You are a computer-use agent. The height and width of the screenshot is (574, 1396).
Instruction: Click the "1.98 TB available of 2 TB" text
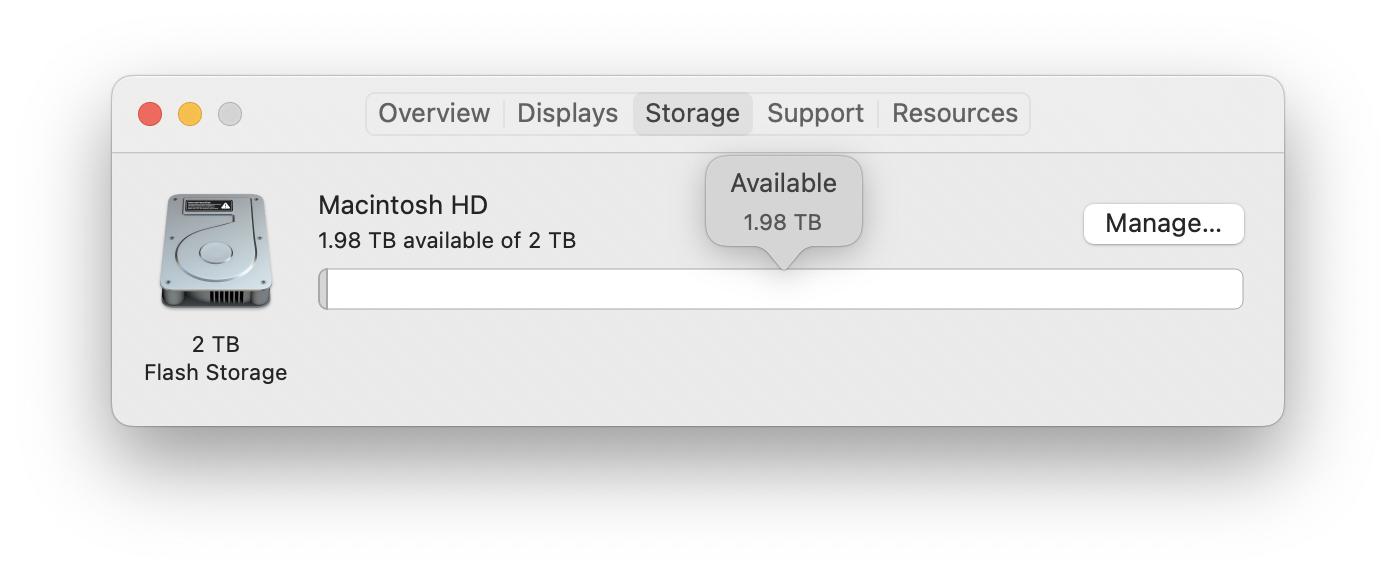[447, 241]
